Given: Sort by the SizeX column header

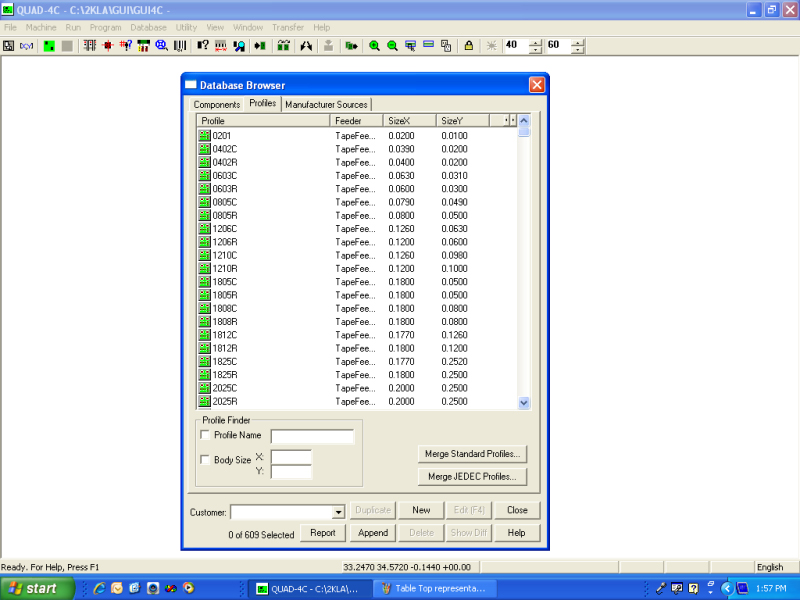Looking at the screenshot, I should (x=410, y=121).
